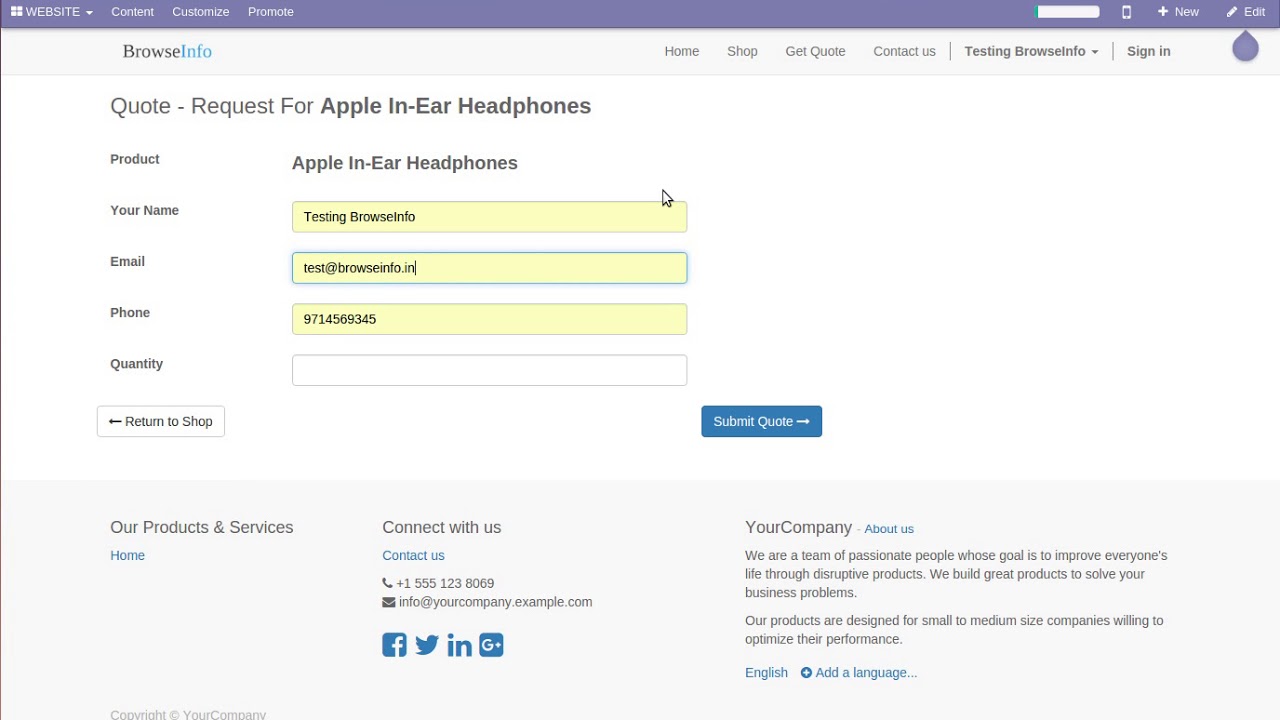Open the Content menu

[x=132, y=12]
